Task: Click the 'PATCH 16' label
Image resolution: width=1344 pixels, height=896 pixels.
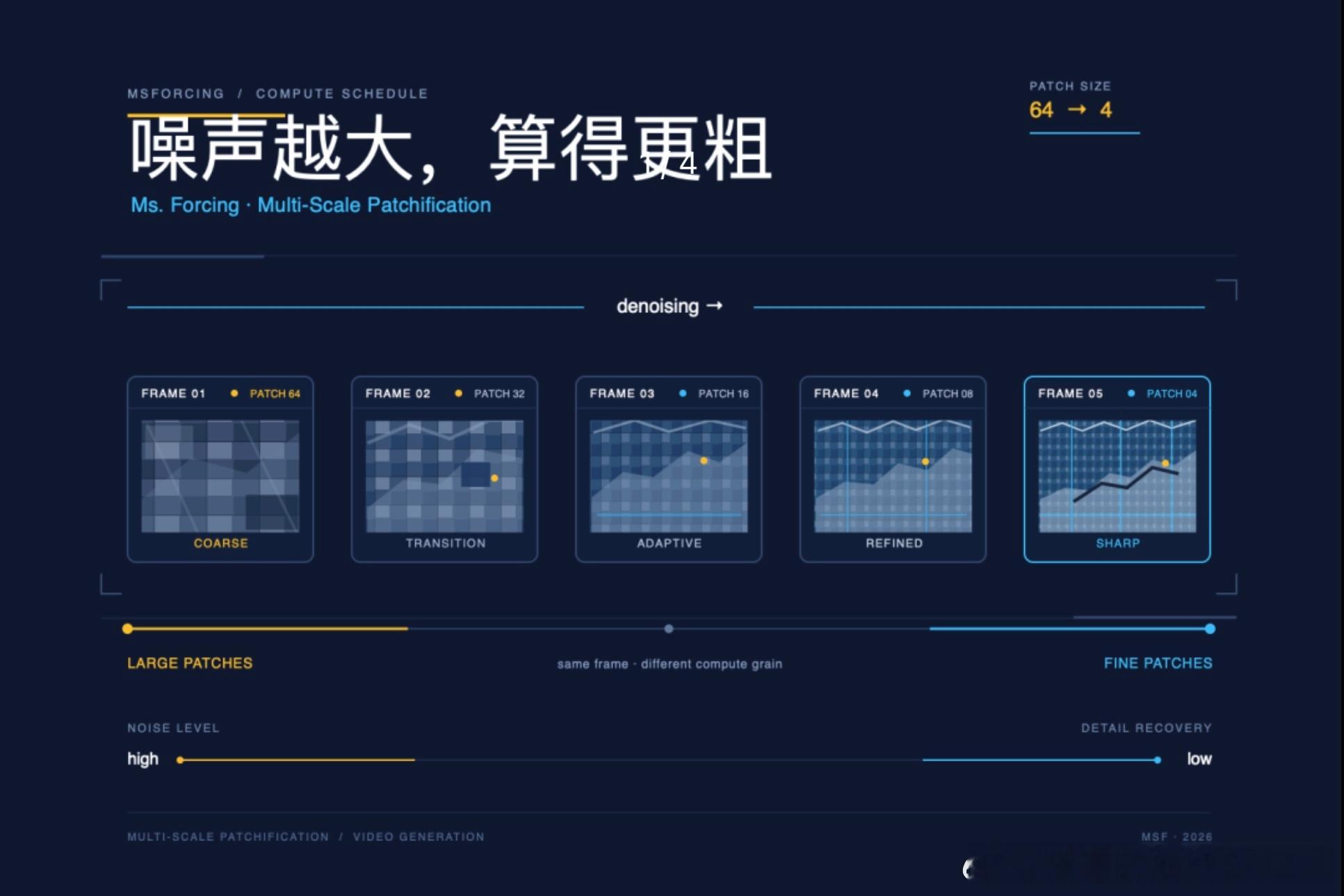Action: click(x=723, y=393)
